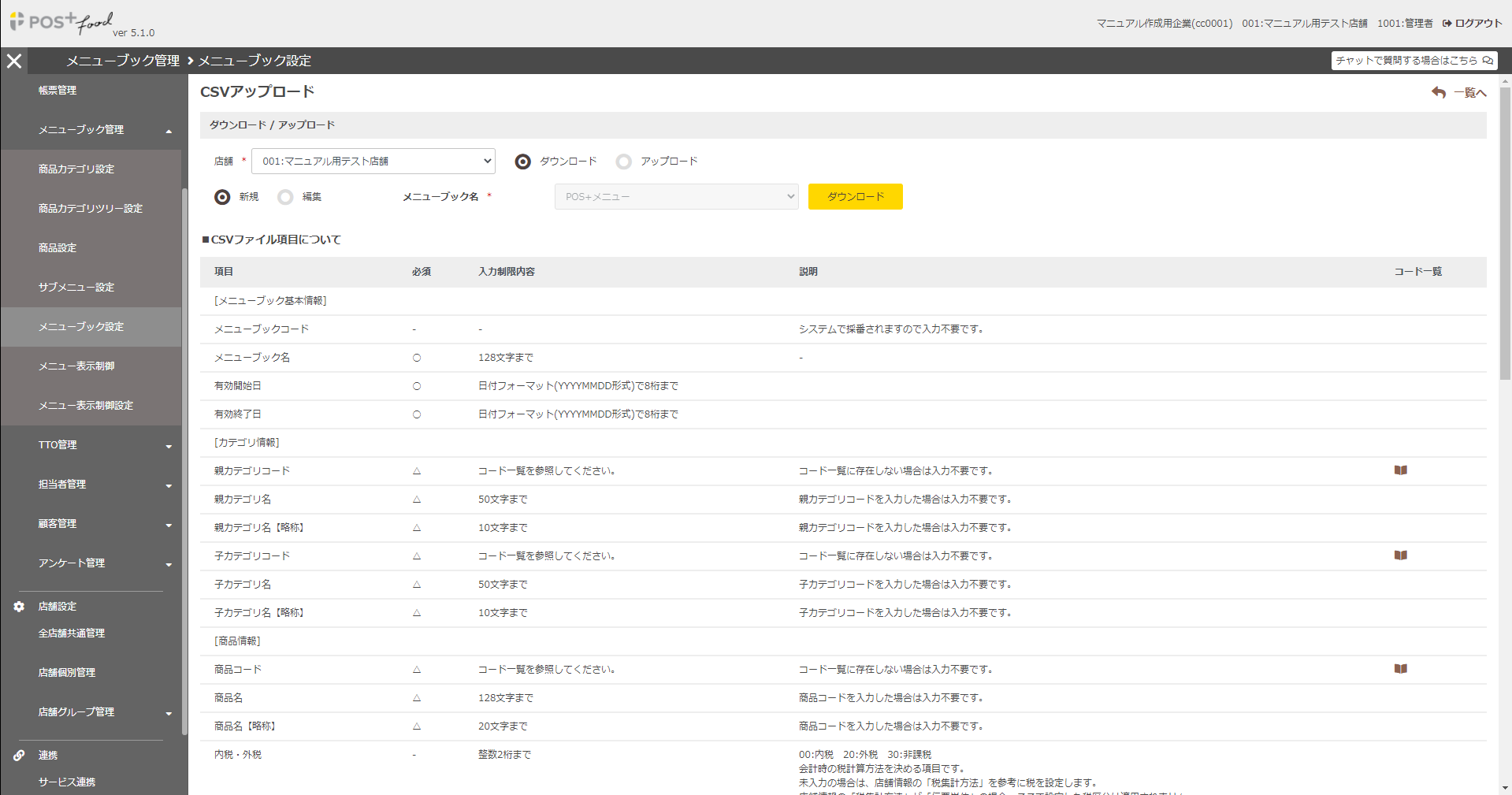Viewport: 1512px width, 795px height.
Task: Click the コード一覧 column header
Action: (1417, 272)
